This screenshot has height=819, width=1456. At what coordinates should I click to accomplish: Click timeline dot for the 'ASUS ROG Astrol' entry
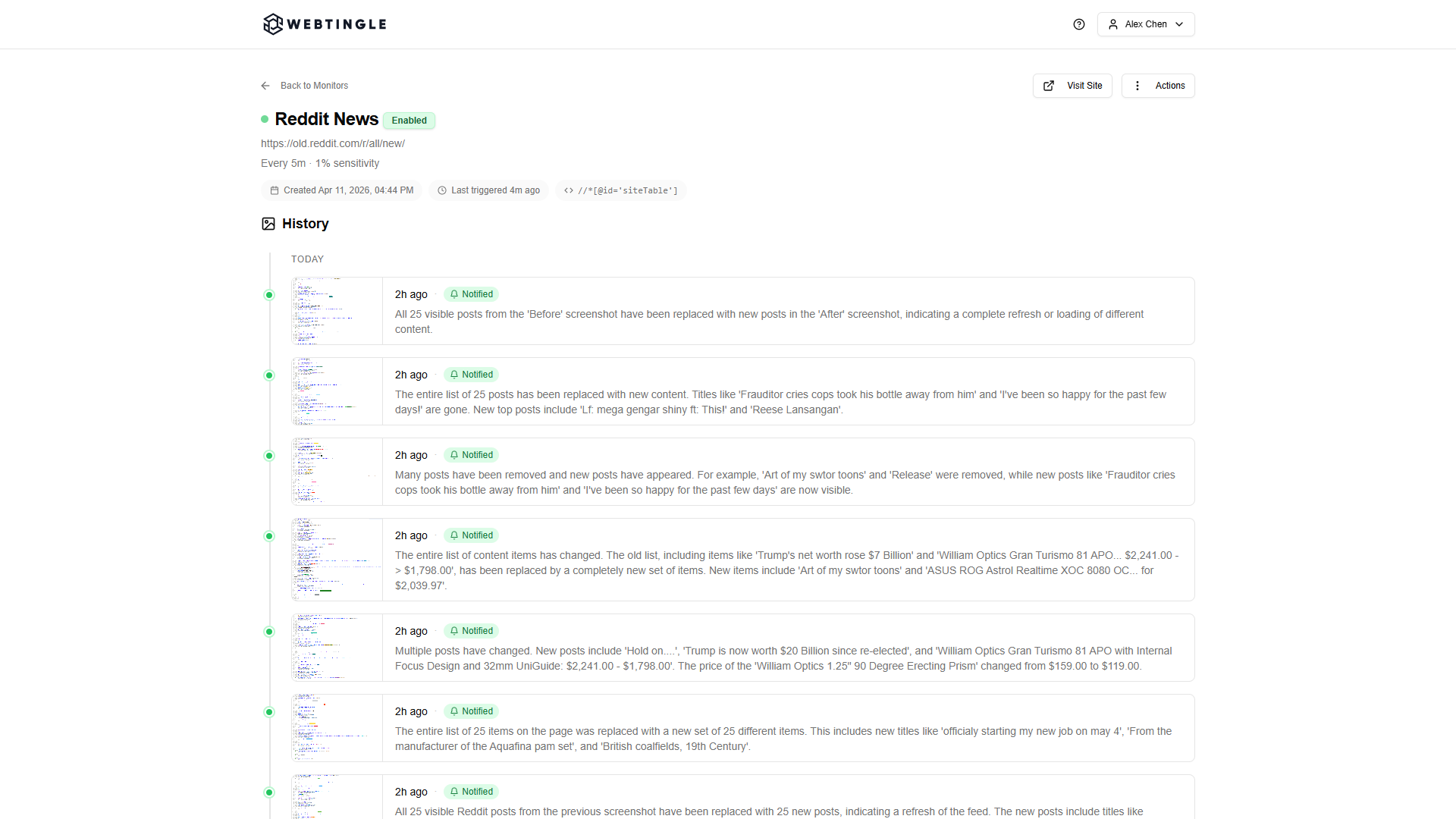click(x=269, y=536)
